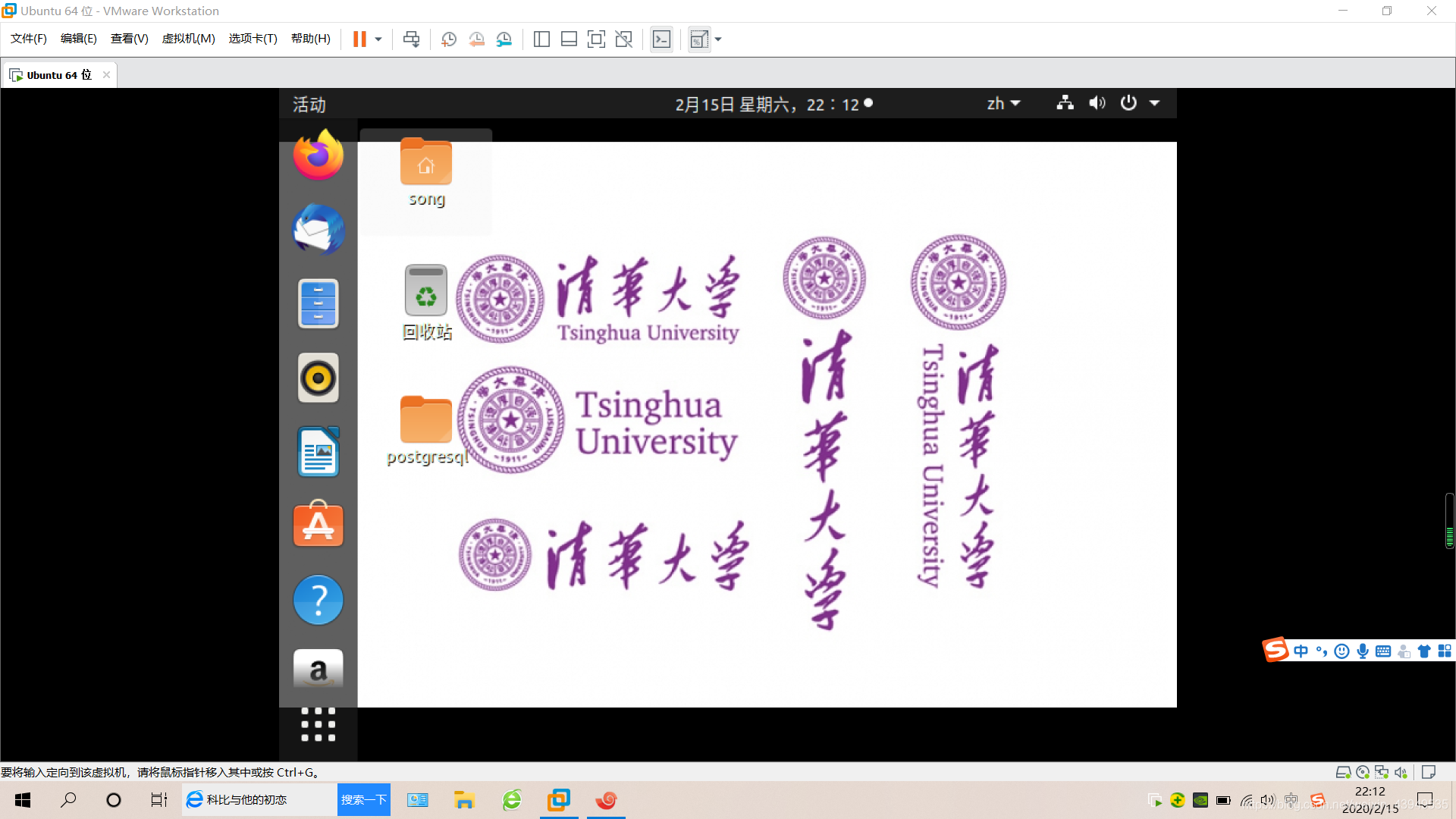The height and width of the screenshot is (819, 1456).
Task: Click the LibreOffice Writer icon in dock
Action: [x=318, y=451]
